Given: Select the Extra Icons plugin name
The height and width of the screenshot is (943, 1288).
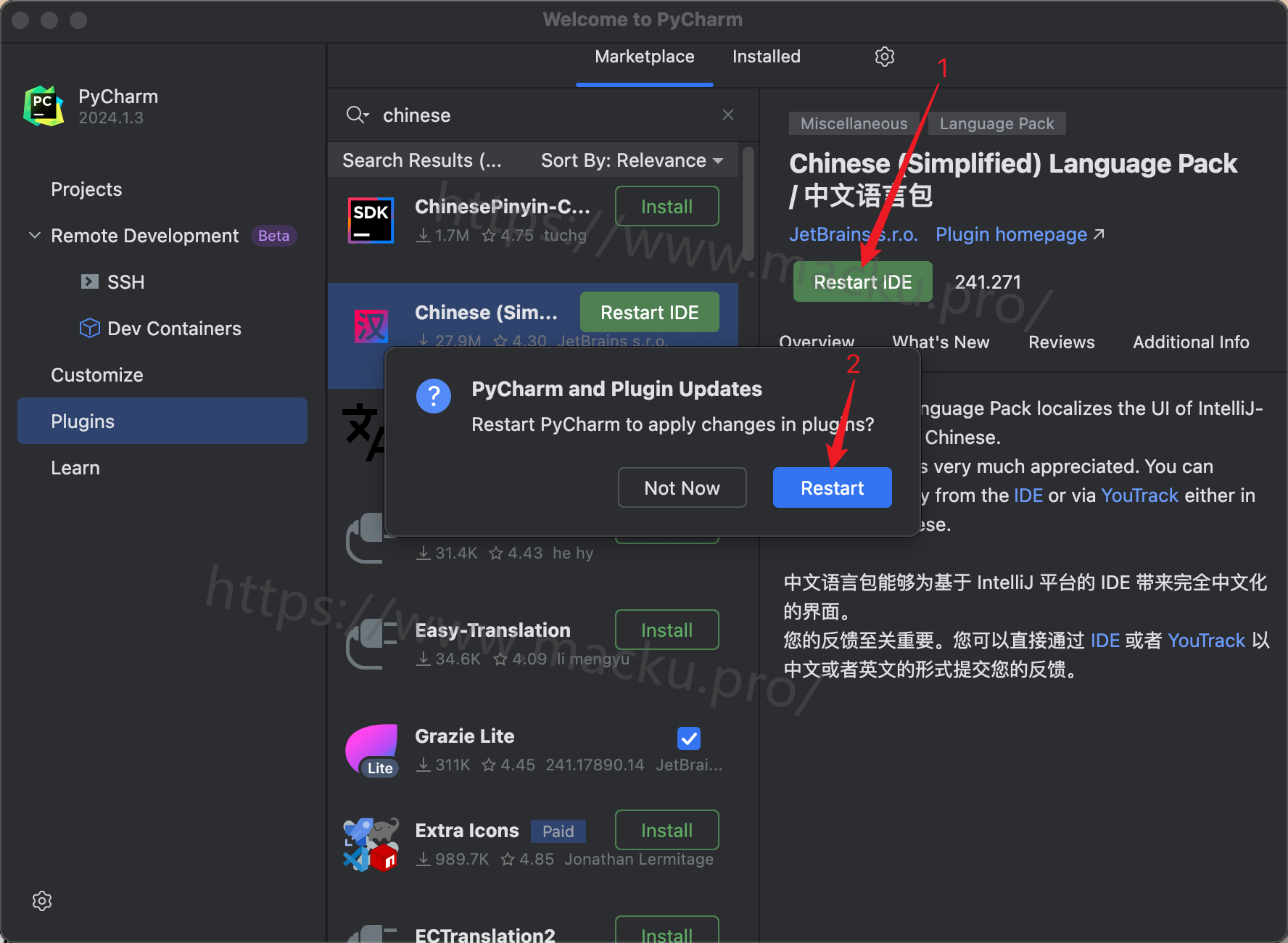Looking at the screenshot, I should 466,830.
